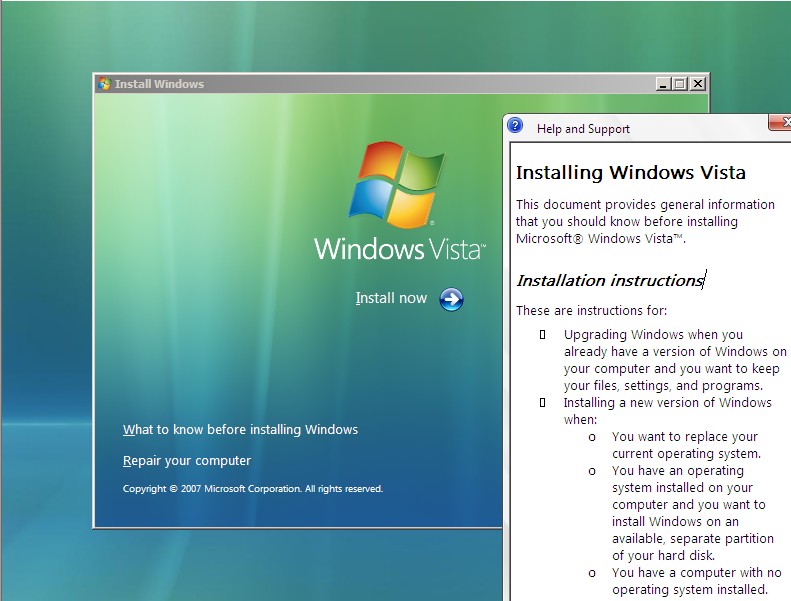Click 'You have a computer with no' sub-bullet
The width and height of the screenshot is (791, 601).
(x=697, y=573)
